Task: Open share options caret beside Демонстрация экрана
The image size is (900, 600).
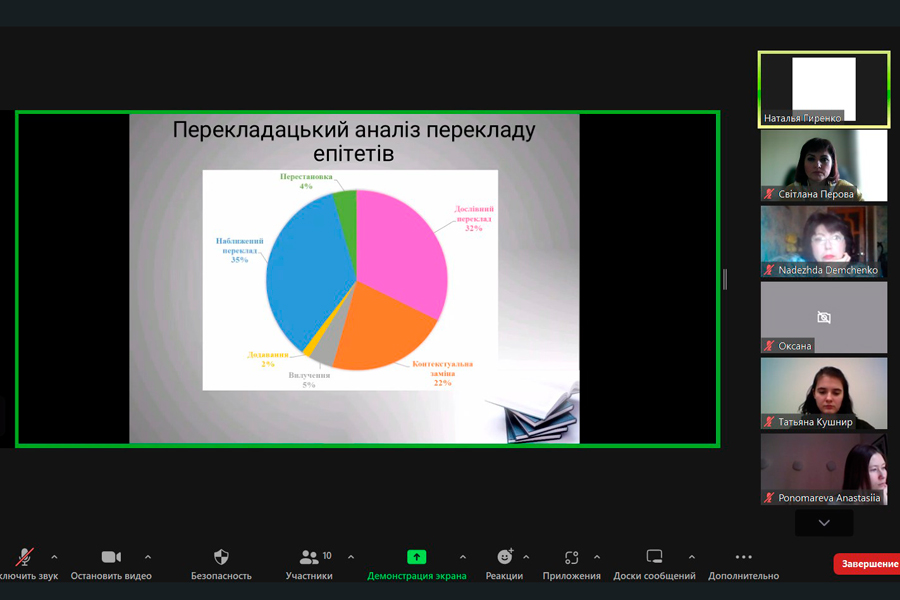Action: (x=463, y=557)
